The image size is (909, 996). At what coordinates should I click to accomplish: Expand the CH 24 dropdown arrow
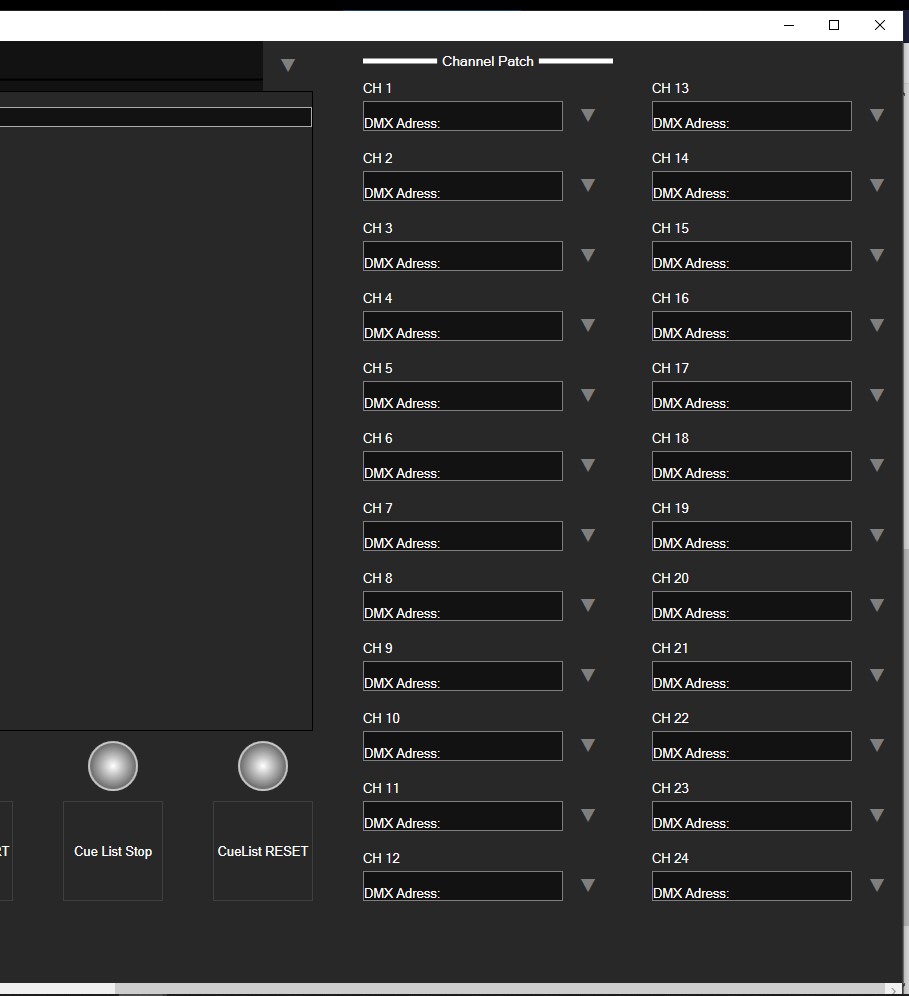click(877, 886)
